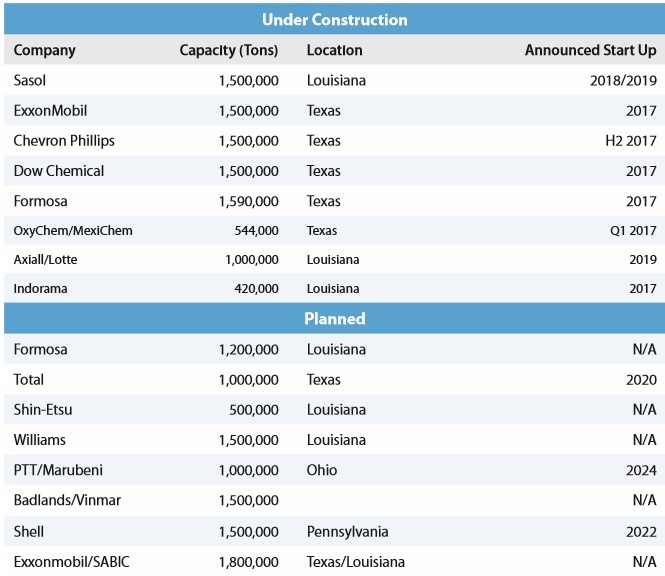Click the 'Capacity (Tons)' column header
Viewport: 665px width, 576px height.
click(229, 50)
